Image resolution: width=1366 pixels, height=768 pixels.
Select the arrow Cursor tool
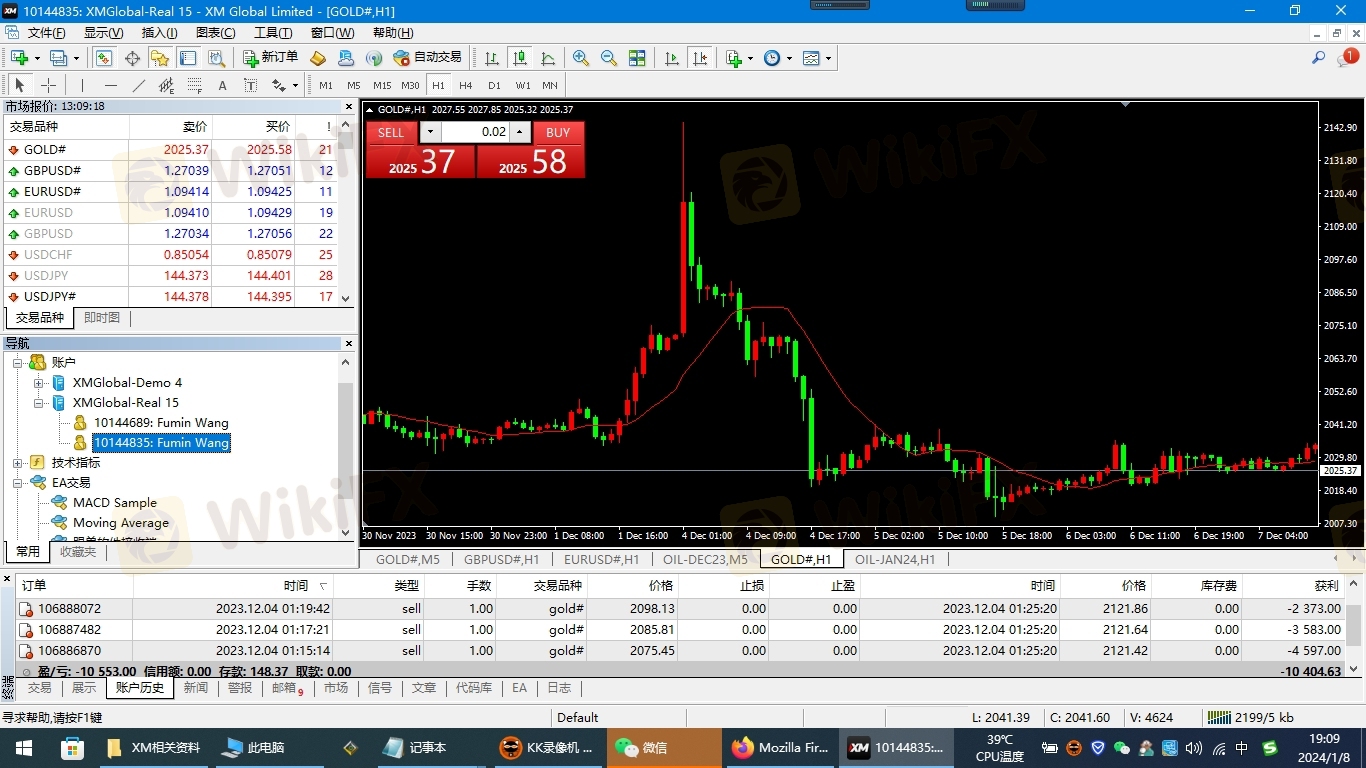[19, 85]
